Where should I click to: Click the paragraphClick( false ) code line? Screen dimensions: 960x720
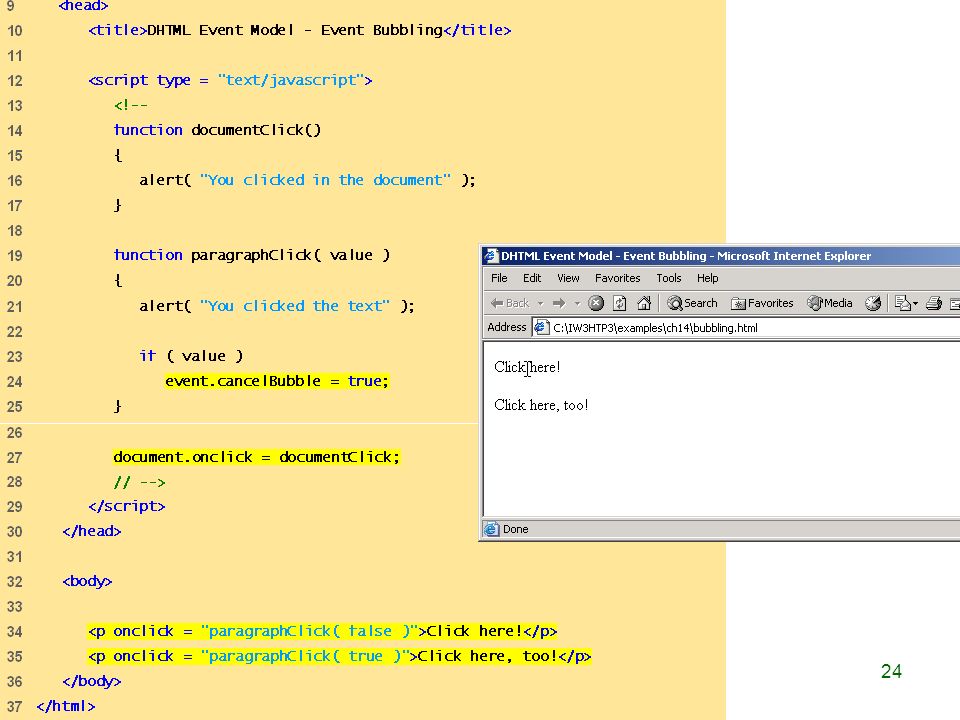point(322,631)
